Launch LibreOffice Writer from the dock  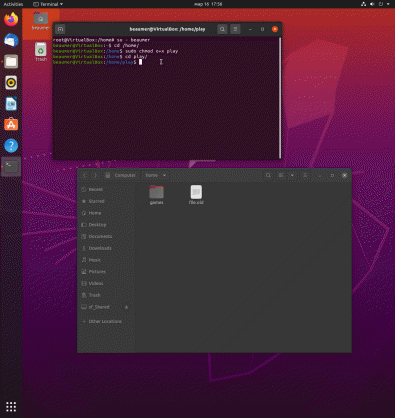pos(11,104)
